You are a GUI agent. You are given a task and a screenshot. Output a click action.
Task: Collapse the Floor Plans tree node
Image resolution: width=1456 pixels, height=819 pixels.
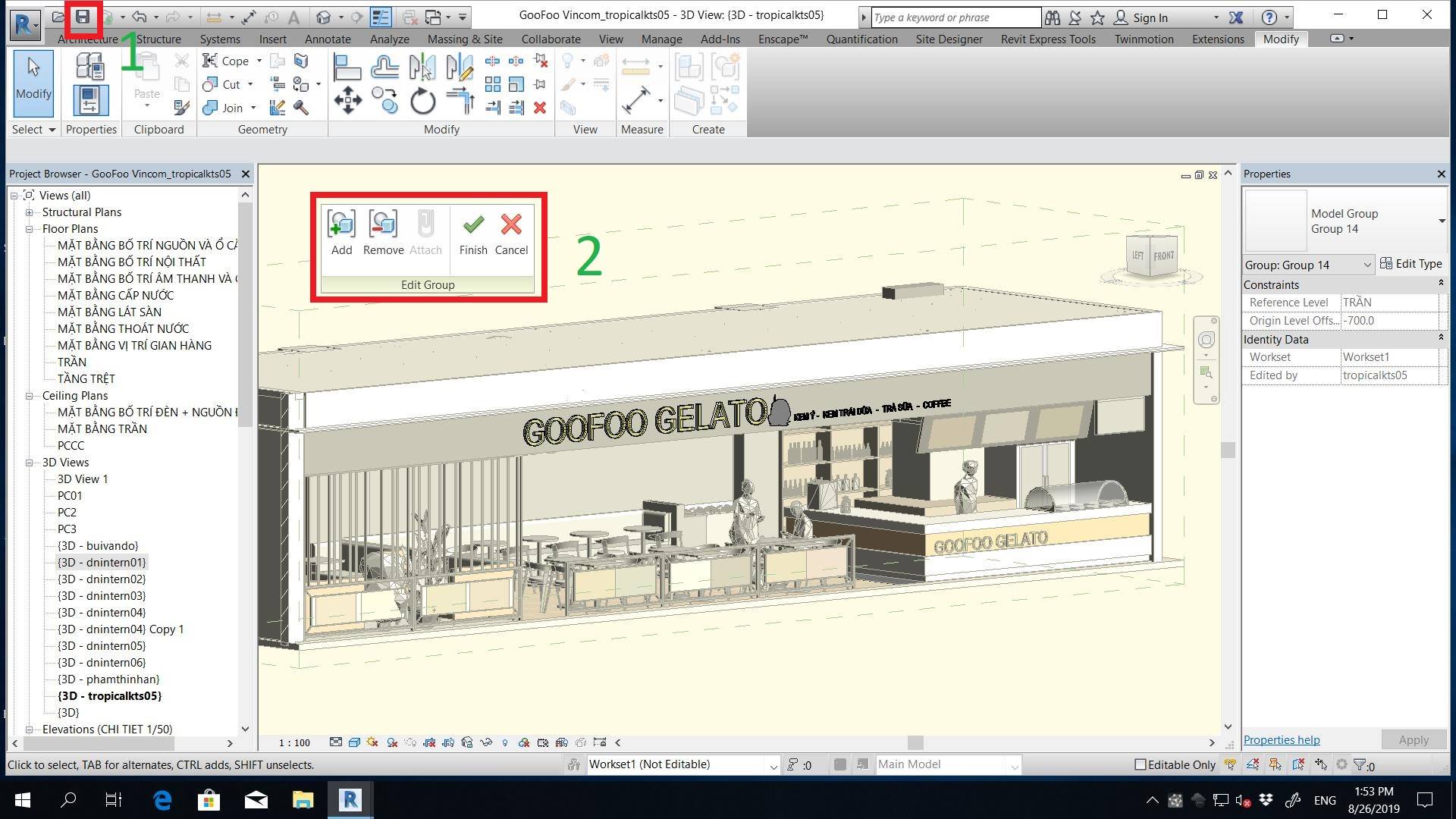pos(30,229)
